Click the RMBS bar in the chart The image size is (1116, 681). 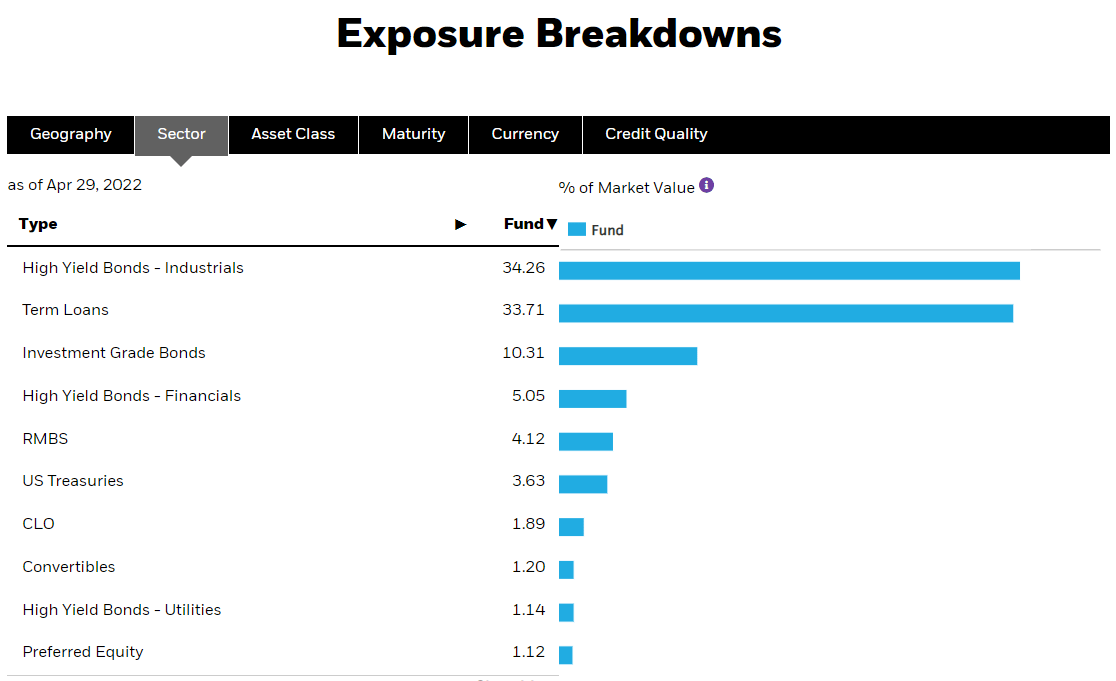point(586,442)
